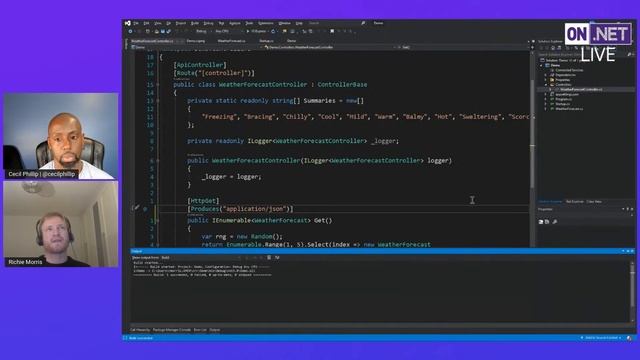Open the Edit menu
Image resolution: width=640 pixels, height=360 pixels.
click(146, 23)
